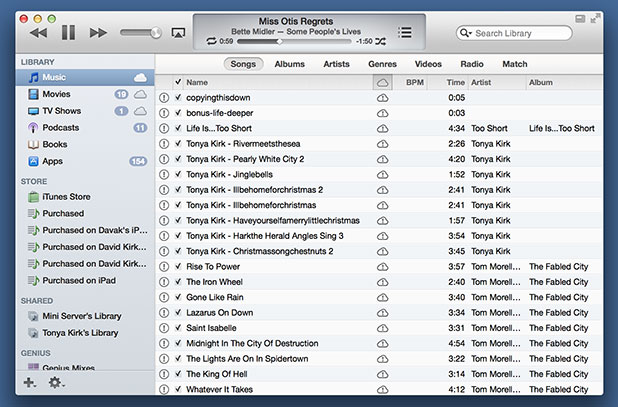
Task: Open Apps in the sidebar
Action: (85, 161)
